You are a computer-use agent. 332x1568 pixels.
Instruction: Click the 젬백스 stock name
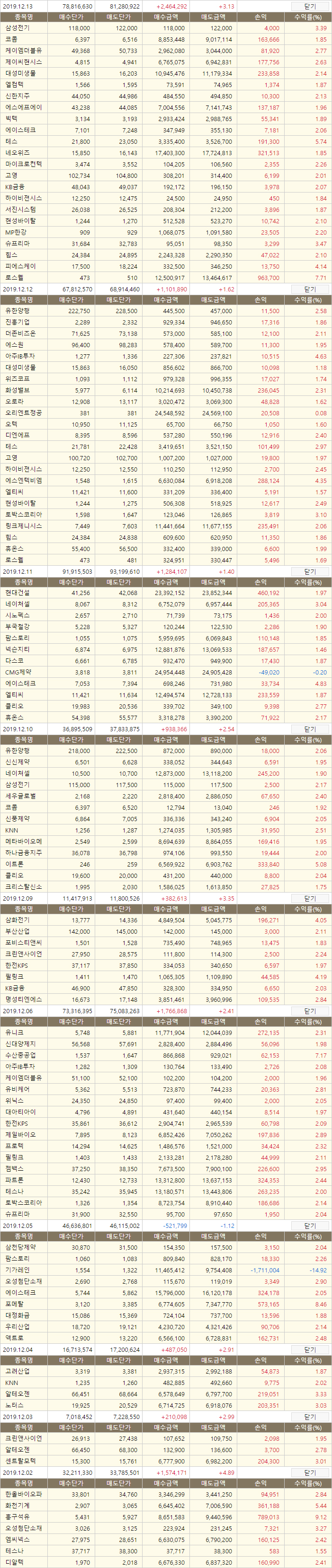(15, 1169)
